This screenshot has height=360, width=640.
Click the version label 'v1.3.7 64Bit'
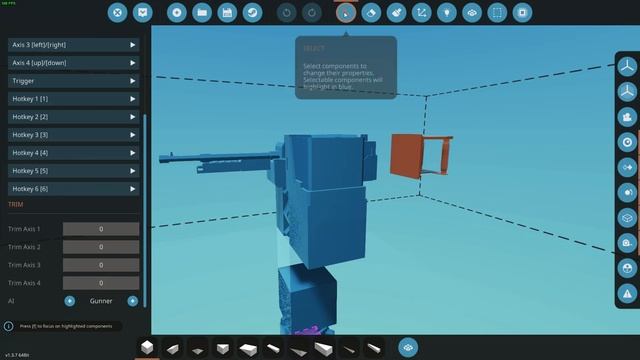17,355
